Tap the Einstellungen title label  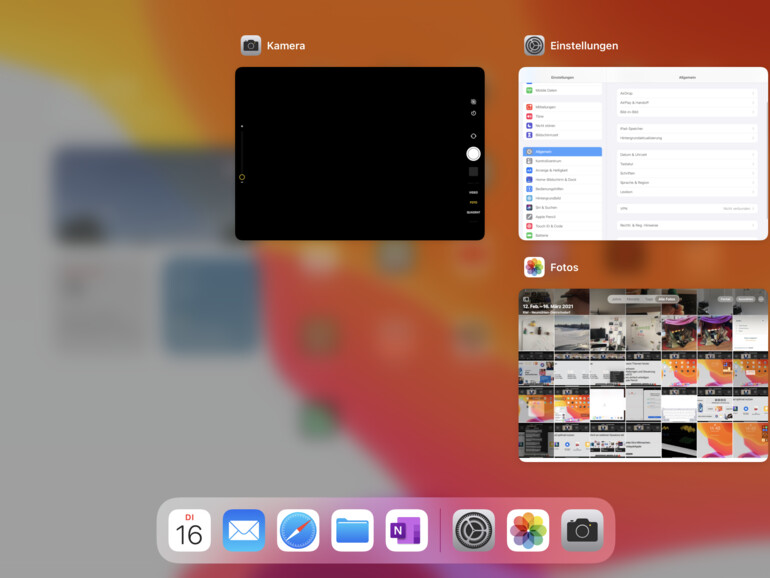(584, 46)
